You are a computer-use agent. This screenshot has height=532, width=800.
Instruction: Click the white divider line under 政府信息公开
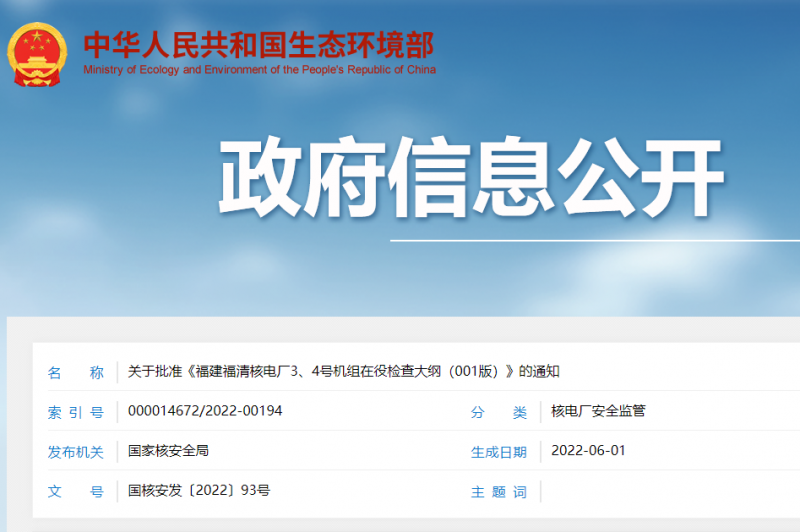click(x=594, y=241)
